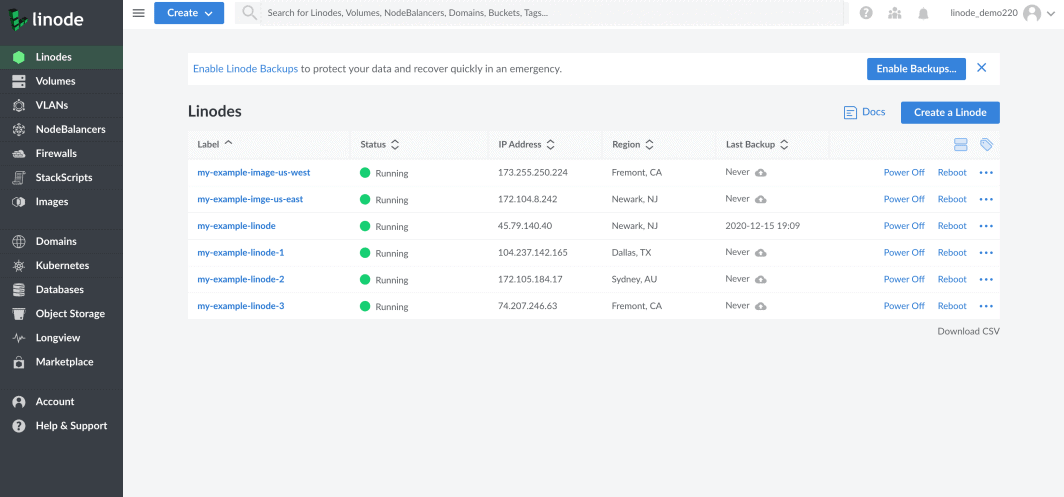The width and height of the screenshot is (1064, 497).
Task: Sort Linodes by Region column
Action: [x=633, y=145]
